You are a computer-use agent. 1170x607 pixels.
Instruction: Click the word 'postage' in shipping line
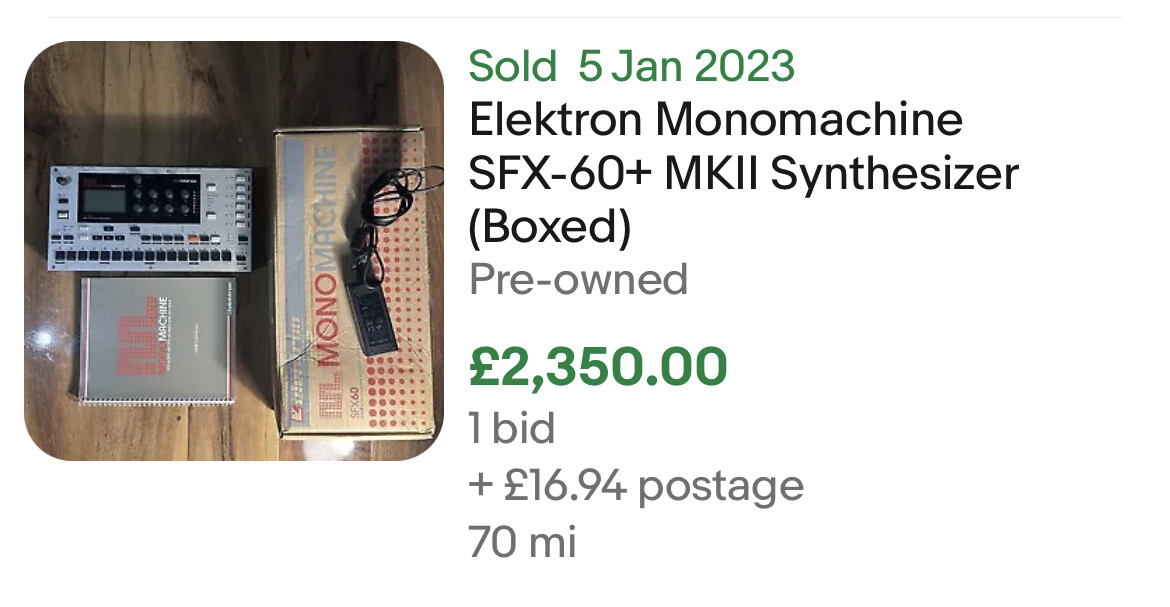click(721, 487)
